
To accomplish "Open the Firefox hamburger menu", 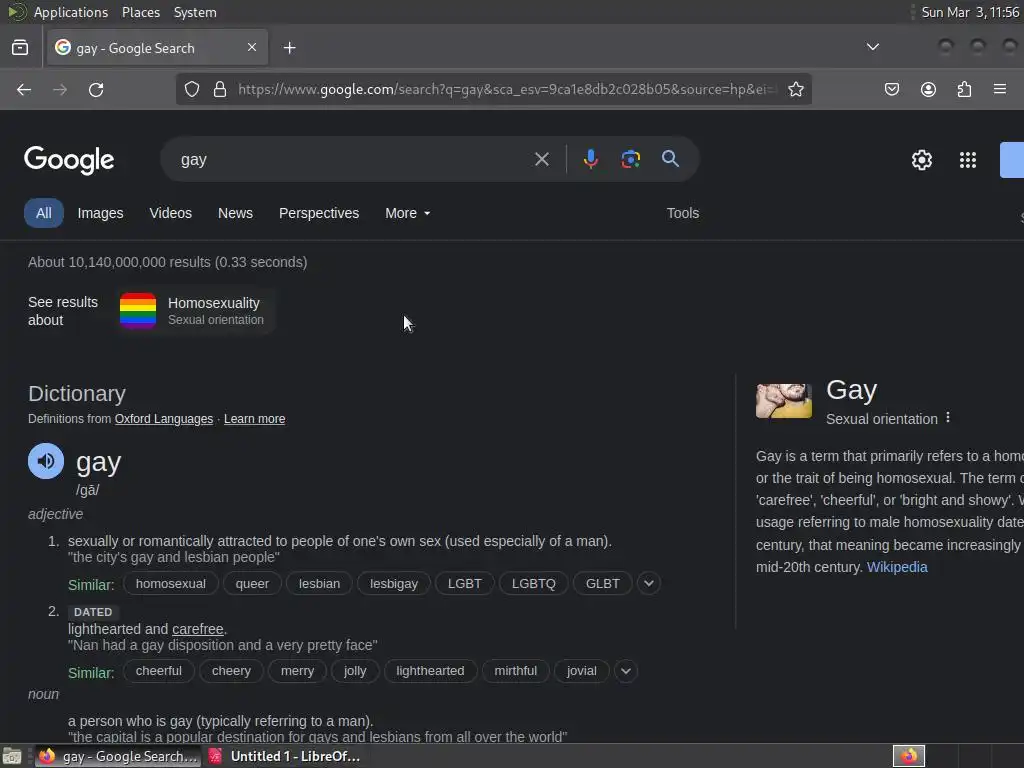I will click(x=1000, y=89).
